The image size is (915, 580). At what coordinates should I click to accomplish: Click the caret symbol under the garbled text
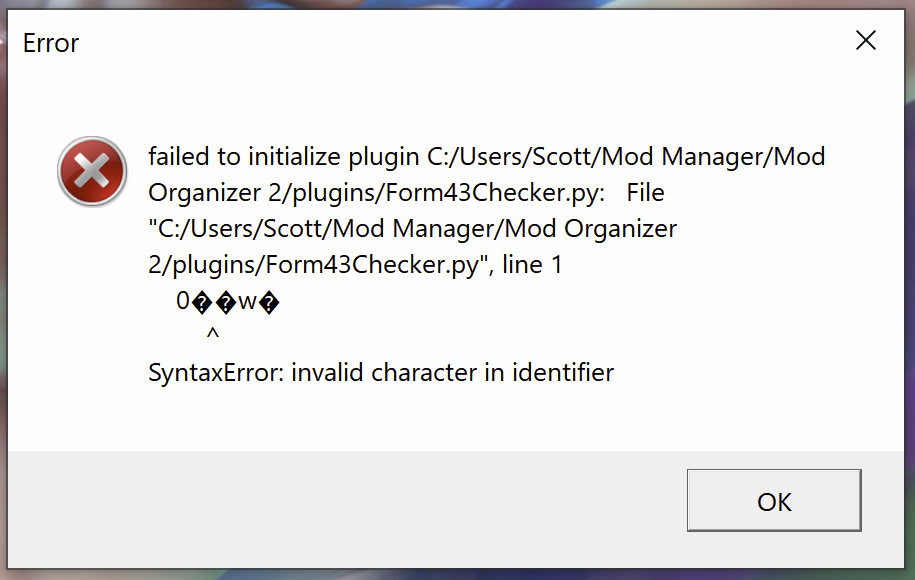click(212, 333)
